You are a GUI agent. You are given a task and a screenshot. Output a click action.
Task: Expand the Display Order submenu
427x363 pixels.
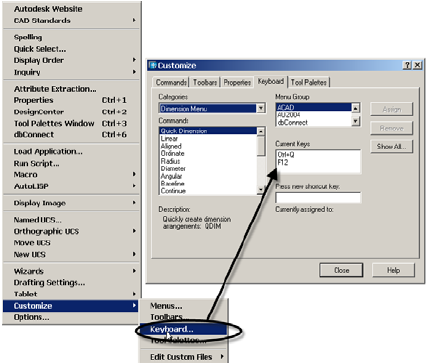71,60
